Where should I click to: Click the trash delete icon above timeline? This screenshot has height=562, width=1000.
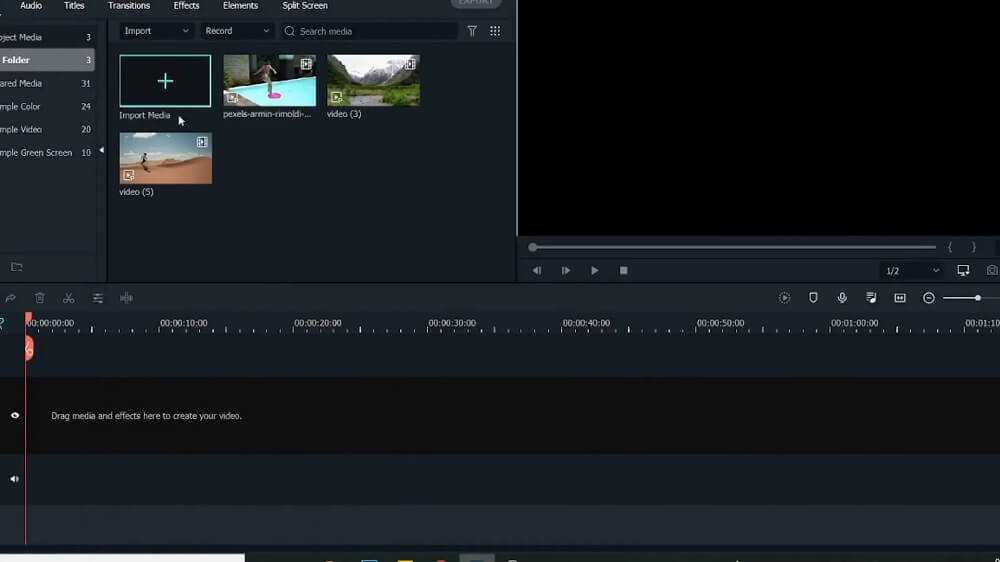click(x=40, y=298)
